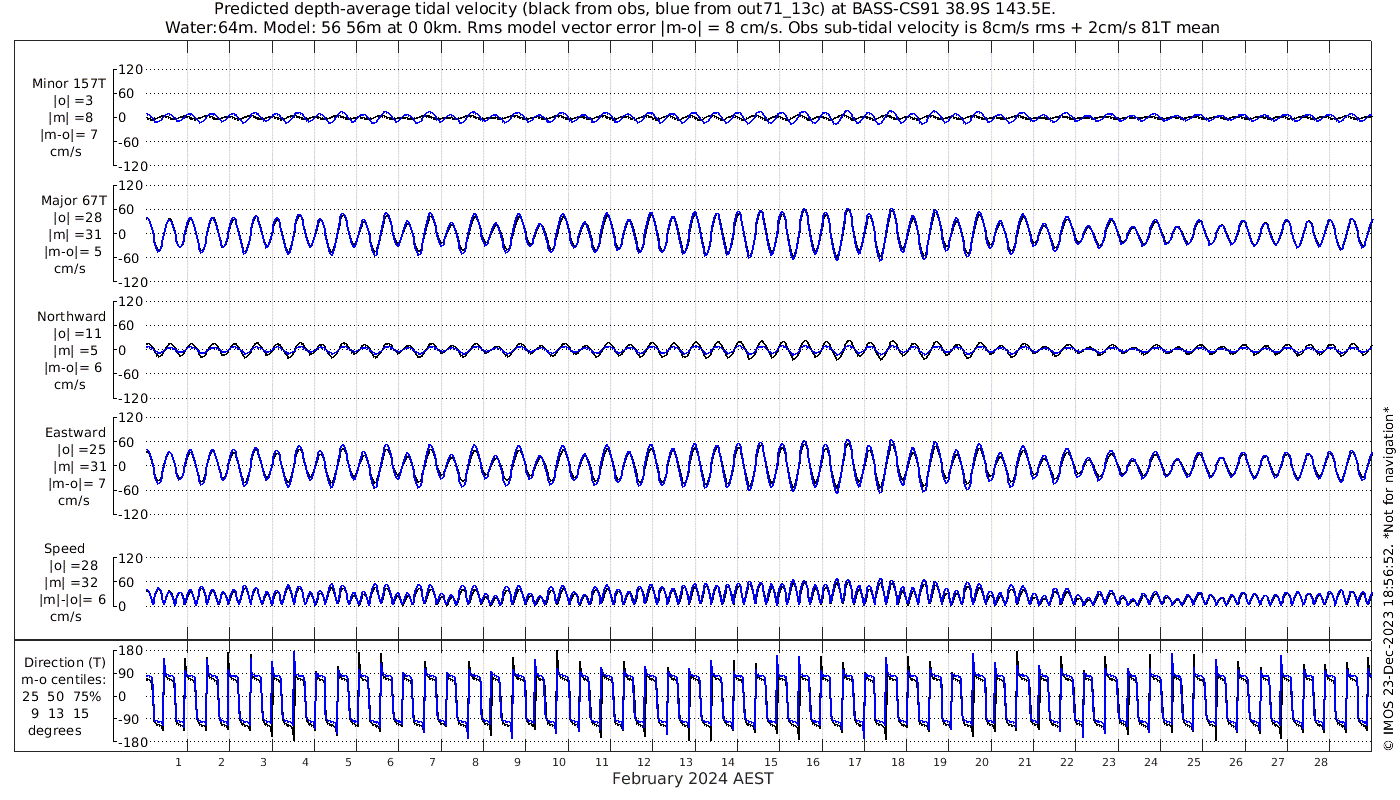
Task: Click day 21 on the date axis
Action: (x=1025, y=762)
